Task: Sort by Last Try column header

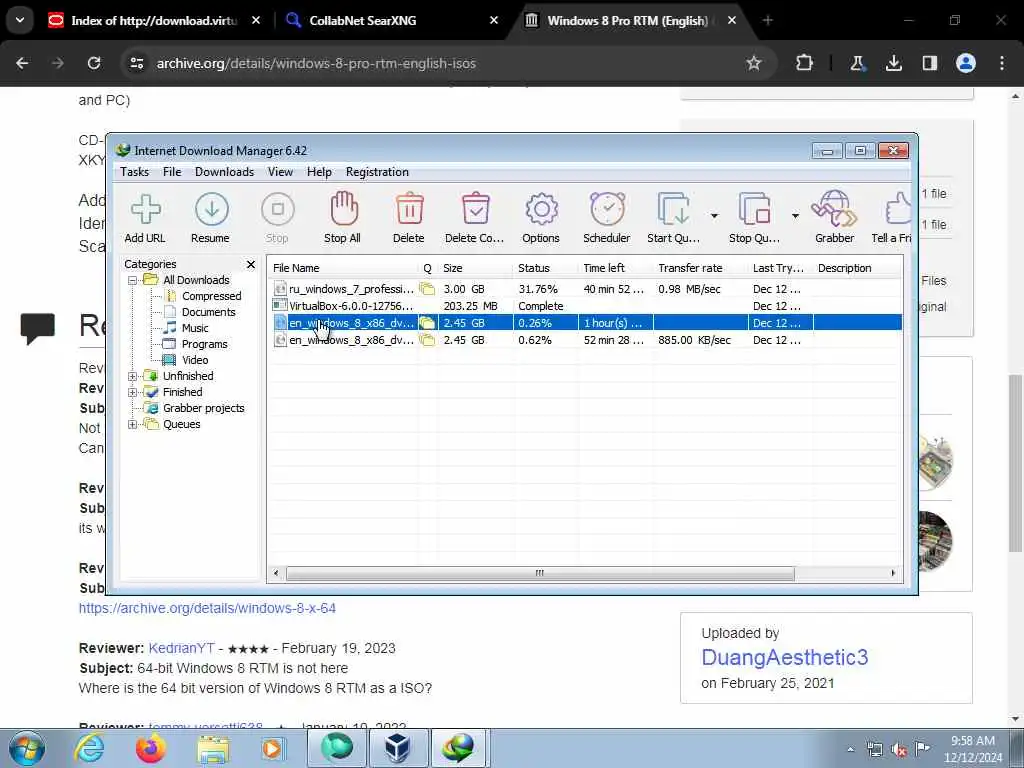Action: point(781,268)
